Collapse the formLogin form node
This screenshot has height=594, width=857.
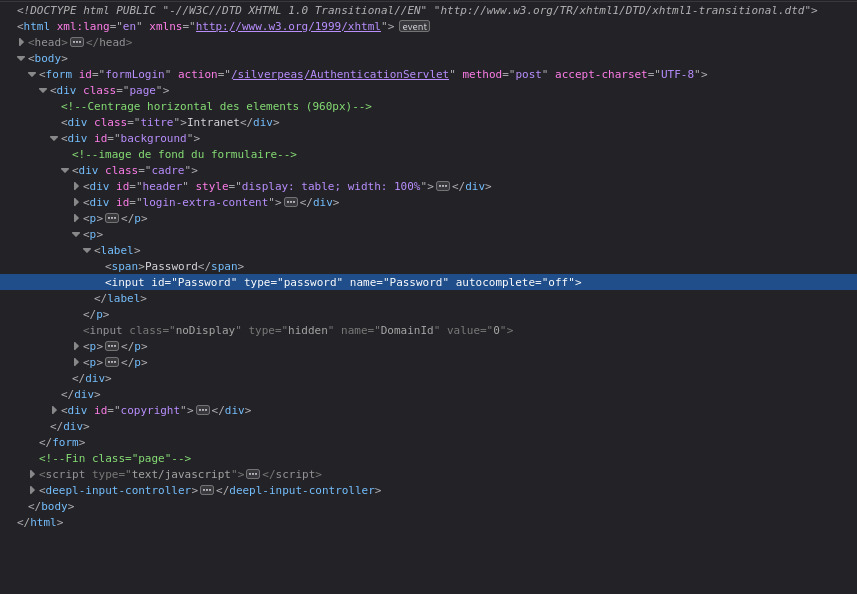point(32,74)
